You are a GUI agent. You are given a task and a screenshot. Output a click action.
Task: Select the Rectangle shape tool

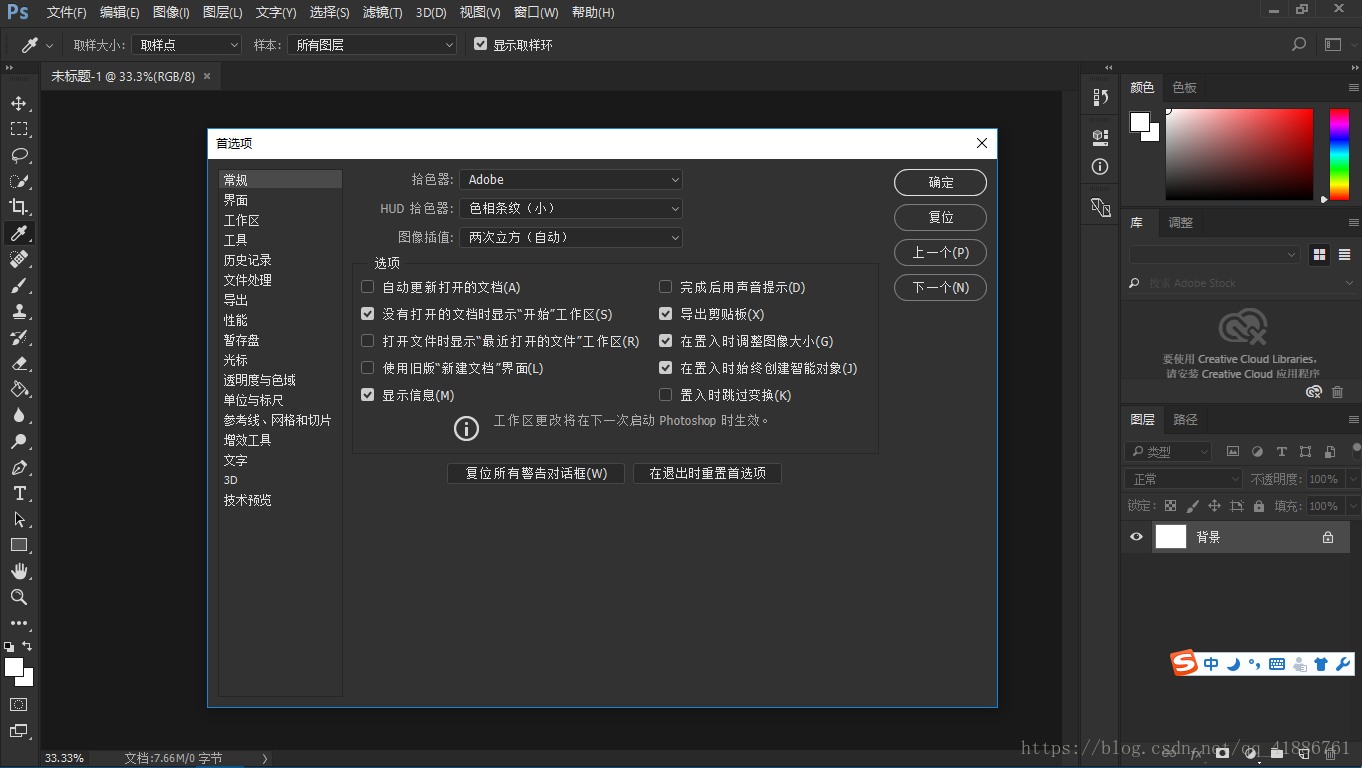pos(19,545)
